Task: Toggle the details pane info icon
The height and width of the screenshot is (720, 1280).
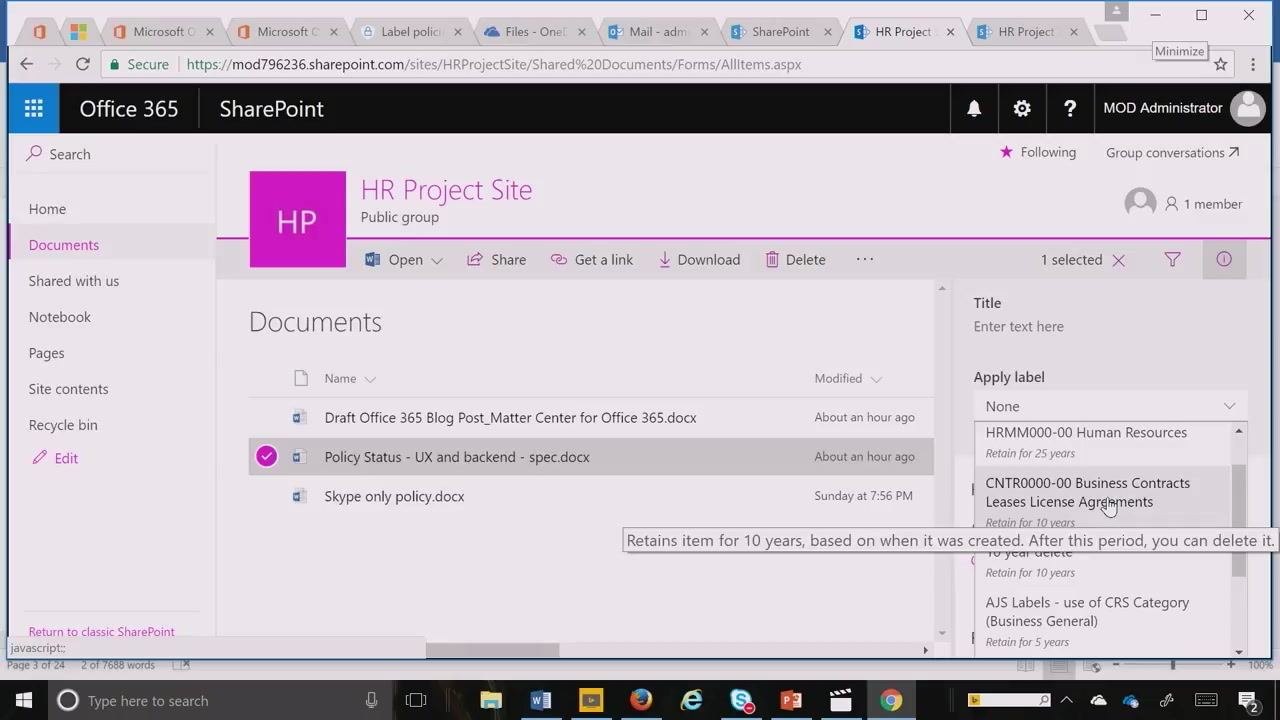Action: pyautogui.click(x=1224, y=260)
